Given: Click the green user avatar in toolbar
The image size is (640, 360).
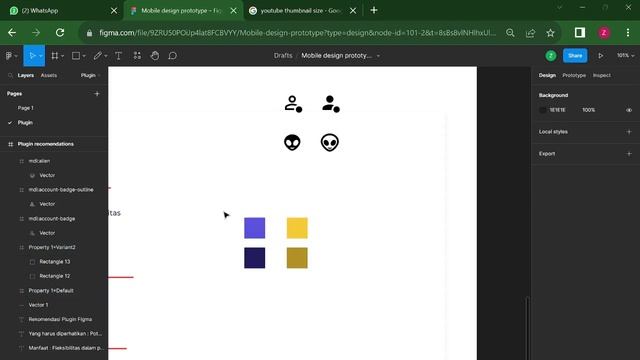Looking at the screenshot, I should [551, 56].
